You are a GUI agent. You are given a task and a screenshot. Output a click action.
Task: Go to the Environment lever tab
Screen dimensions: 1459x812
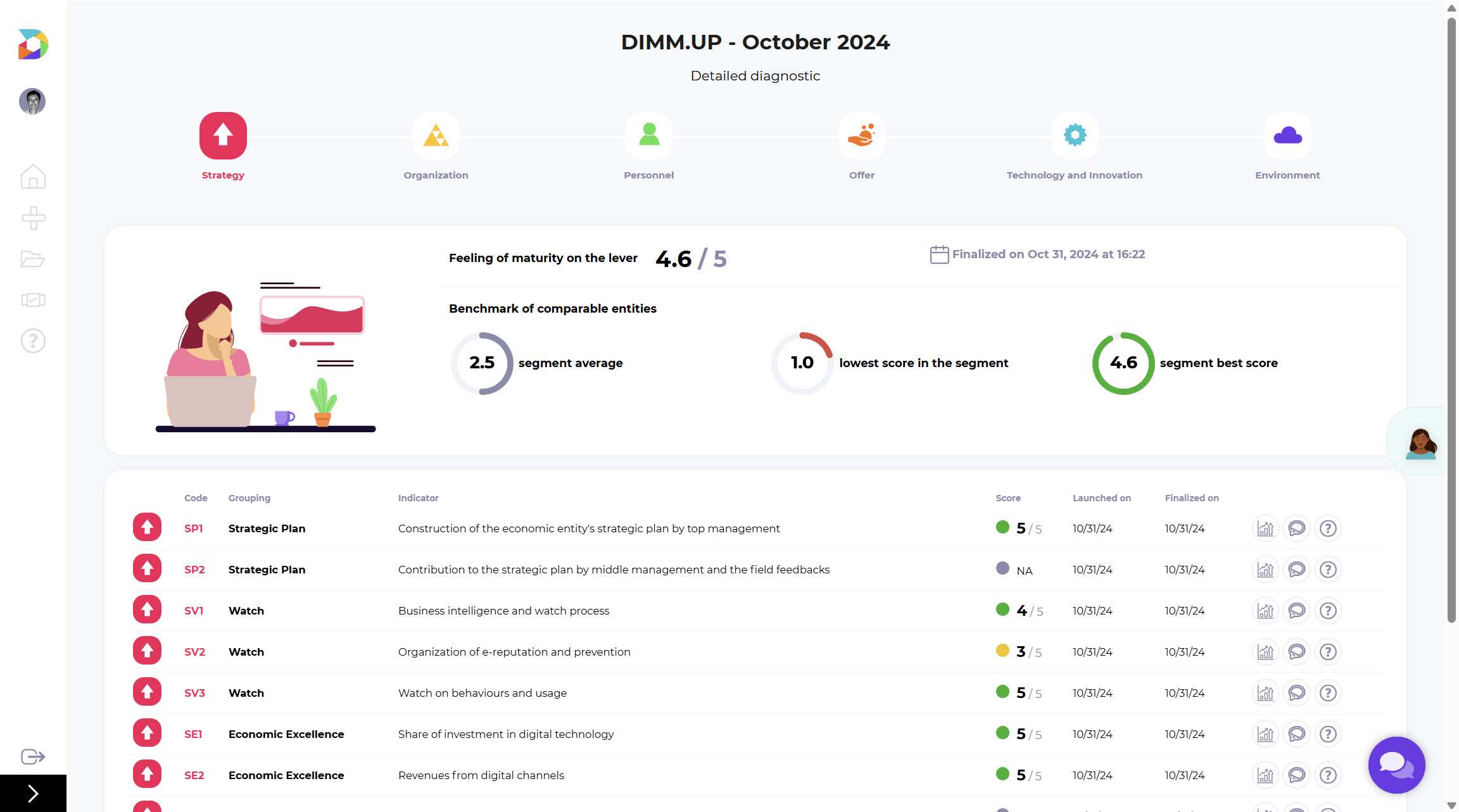[x=1287, y=135]
